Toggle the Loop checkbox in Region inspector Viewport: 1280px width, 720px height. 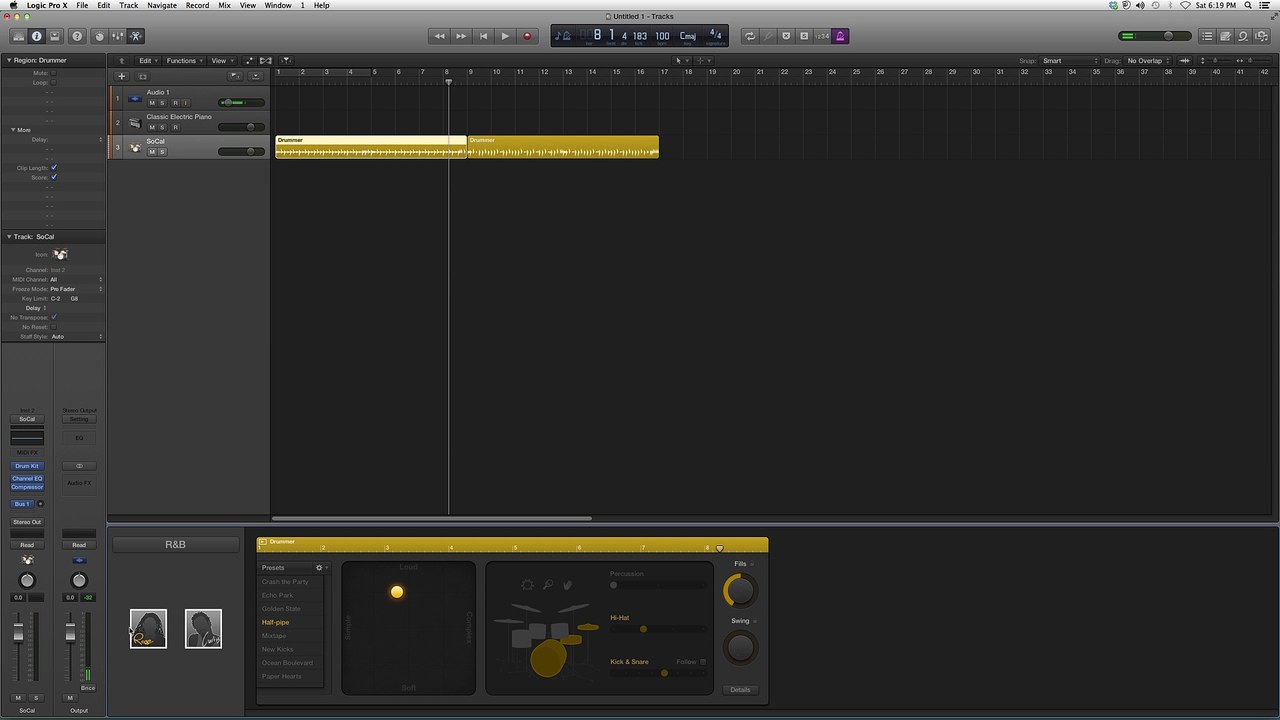click(x=53, y=82)
